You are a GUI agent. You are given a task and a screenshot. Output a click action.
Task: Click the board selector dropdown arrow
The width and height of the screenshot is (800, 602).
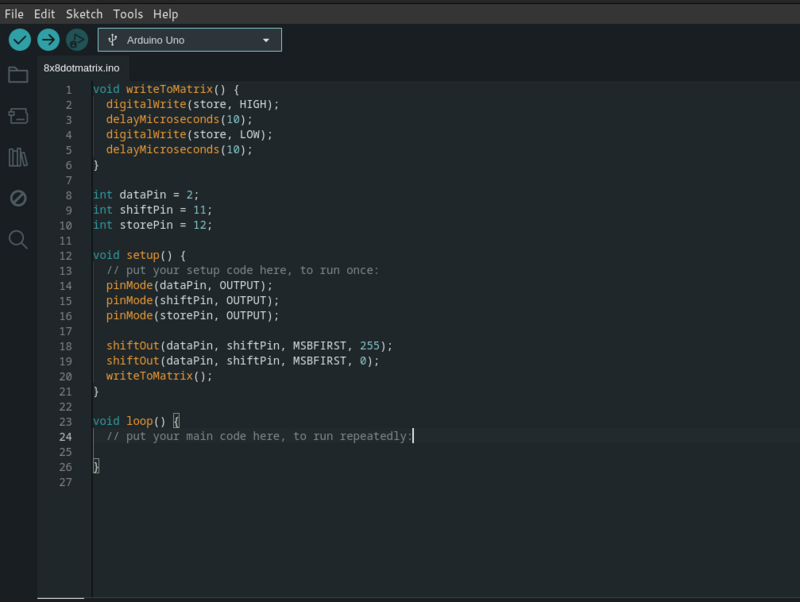tap(266, 40)
